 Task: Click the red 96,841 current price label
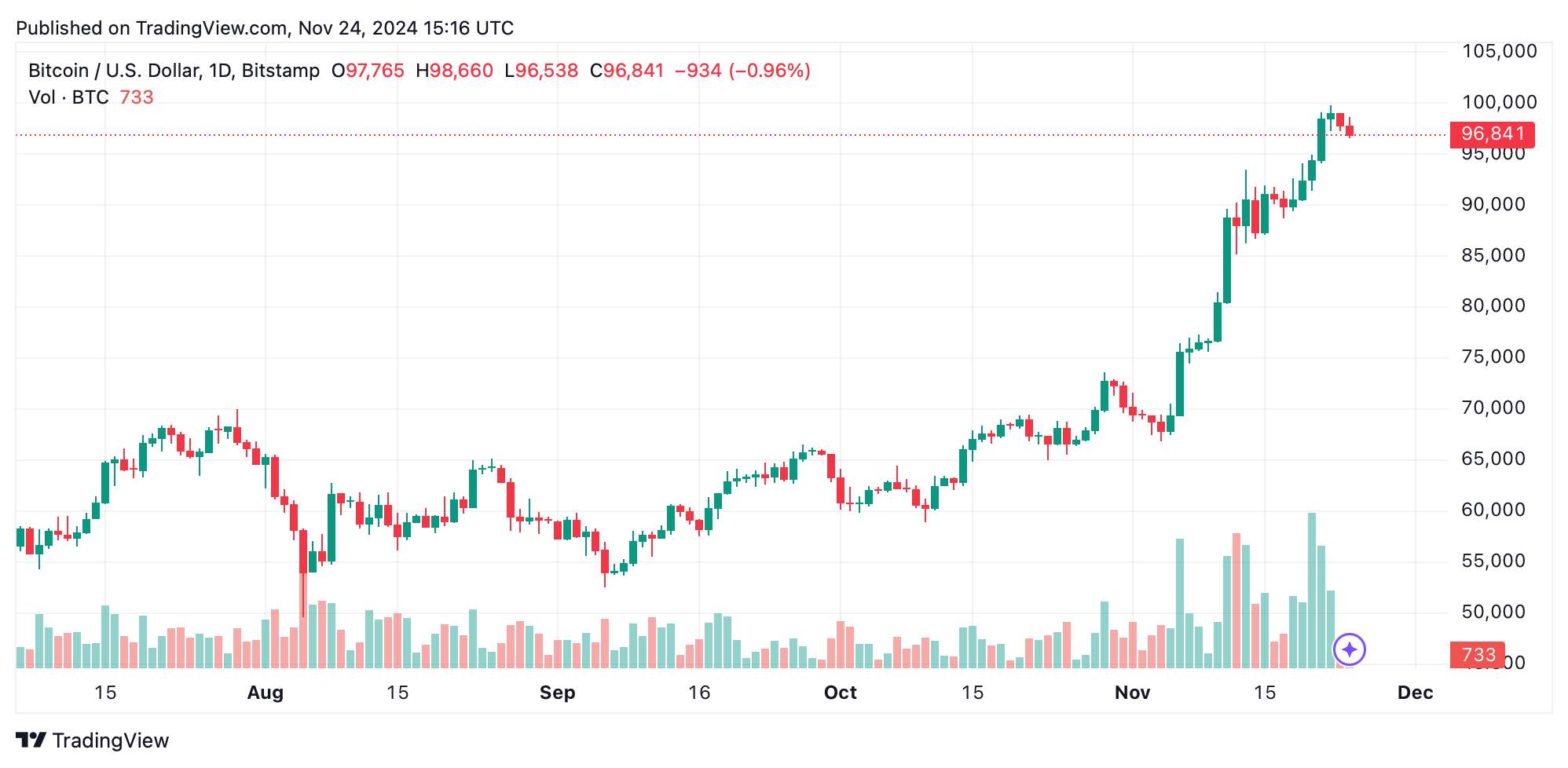[1493, 134]
